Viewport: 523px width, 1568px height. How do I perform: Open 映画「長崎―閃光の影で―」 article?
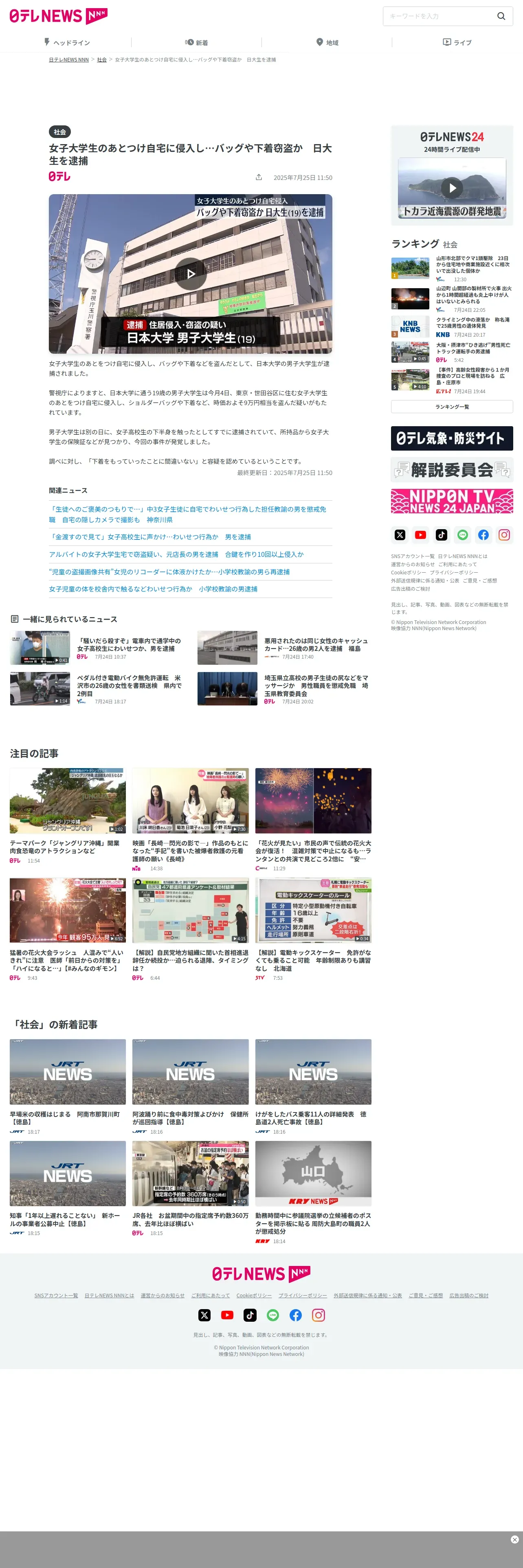pyautogui.click(x=191, y=851)
